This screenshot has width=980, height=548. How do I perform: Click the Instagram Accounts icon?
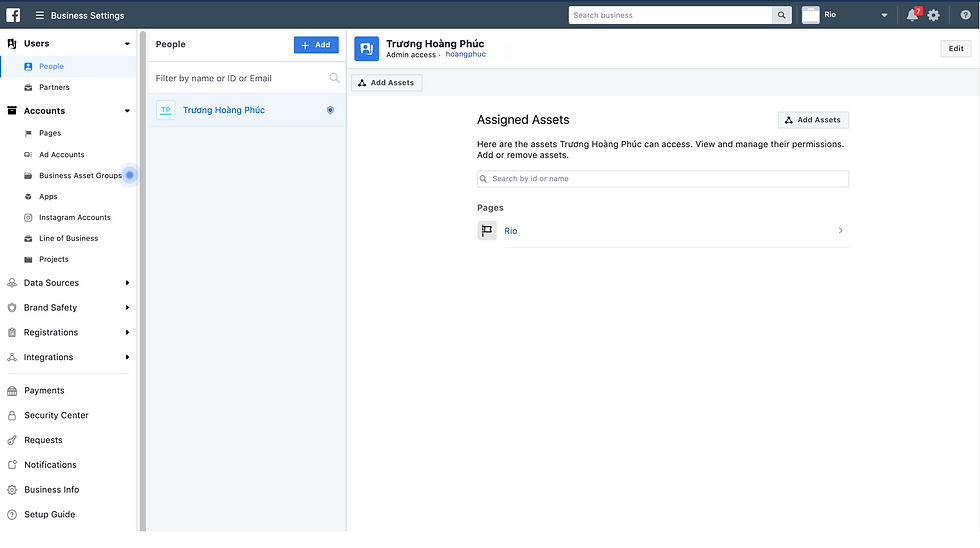tap(28, 217)
